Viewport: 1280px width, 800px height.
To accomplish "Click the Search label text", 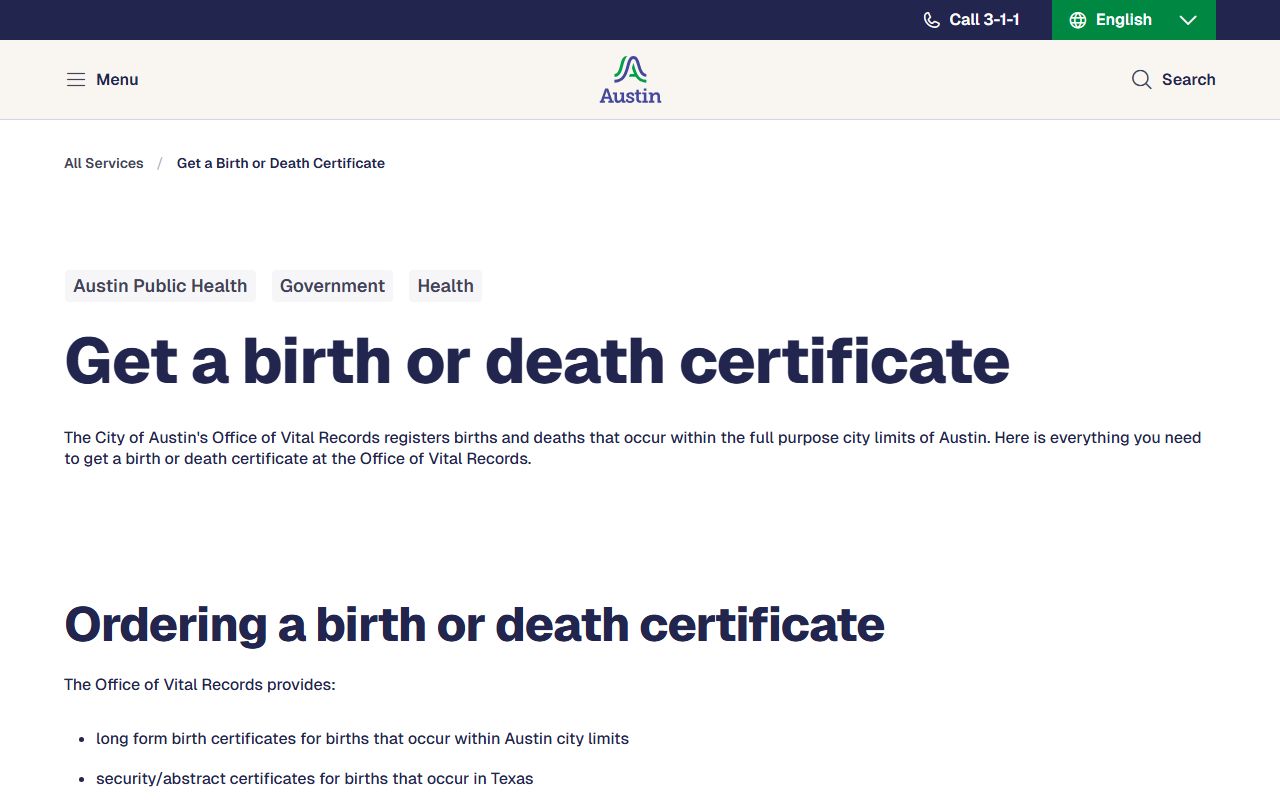I will click(1189, 80).
